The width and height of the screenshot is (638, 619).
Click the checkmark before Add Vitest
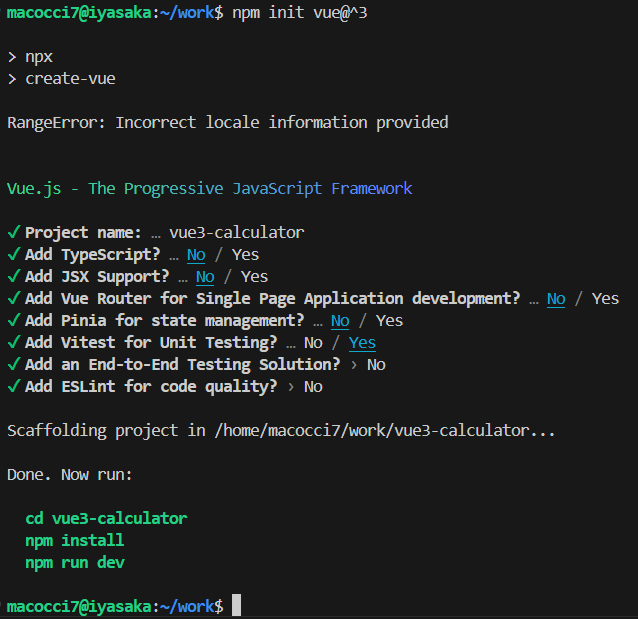click(13, 343)
